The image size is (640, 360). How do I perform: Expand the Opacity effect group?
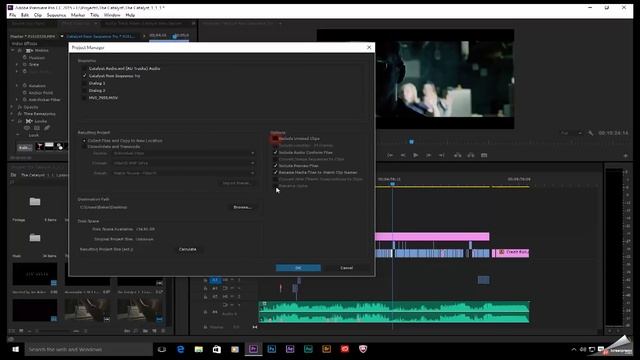12,107
